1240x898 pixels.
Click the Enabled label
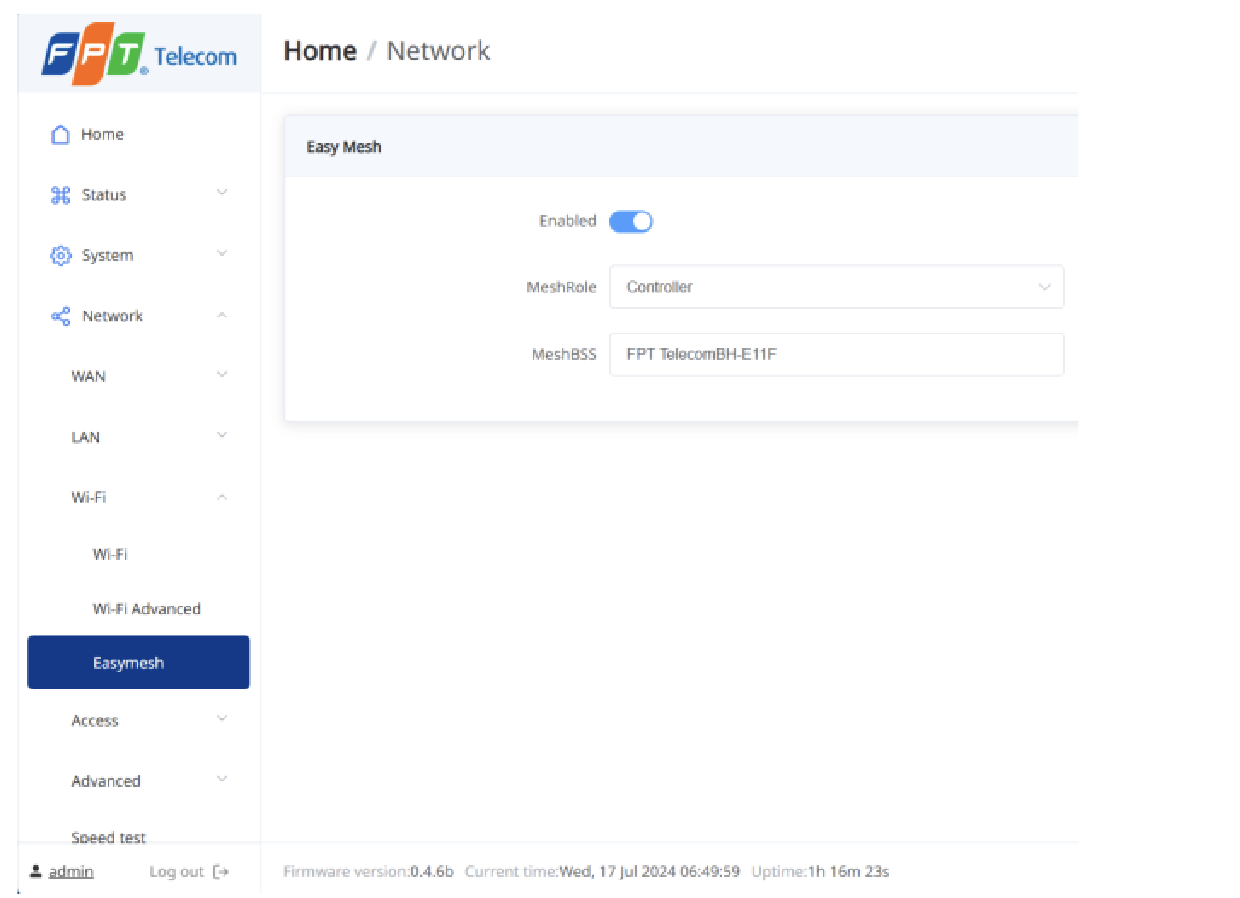(x=567, y=221)
